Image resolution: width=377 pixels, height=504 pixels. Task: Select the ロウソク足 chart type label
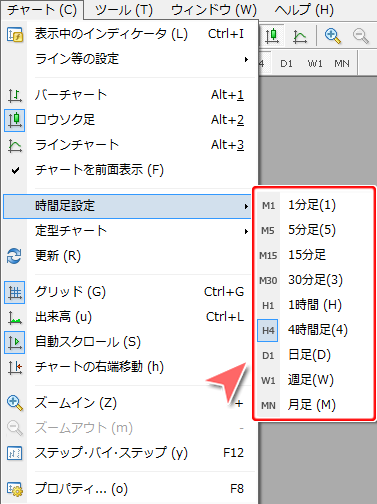pos(65,120)
